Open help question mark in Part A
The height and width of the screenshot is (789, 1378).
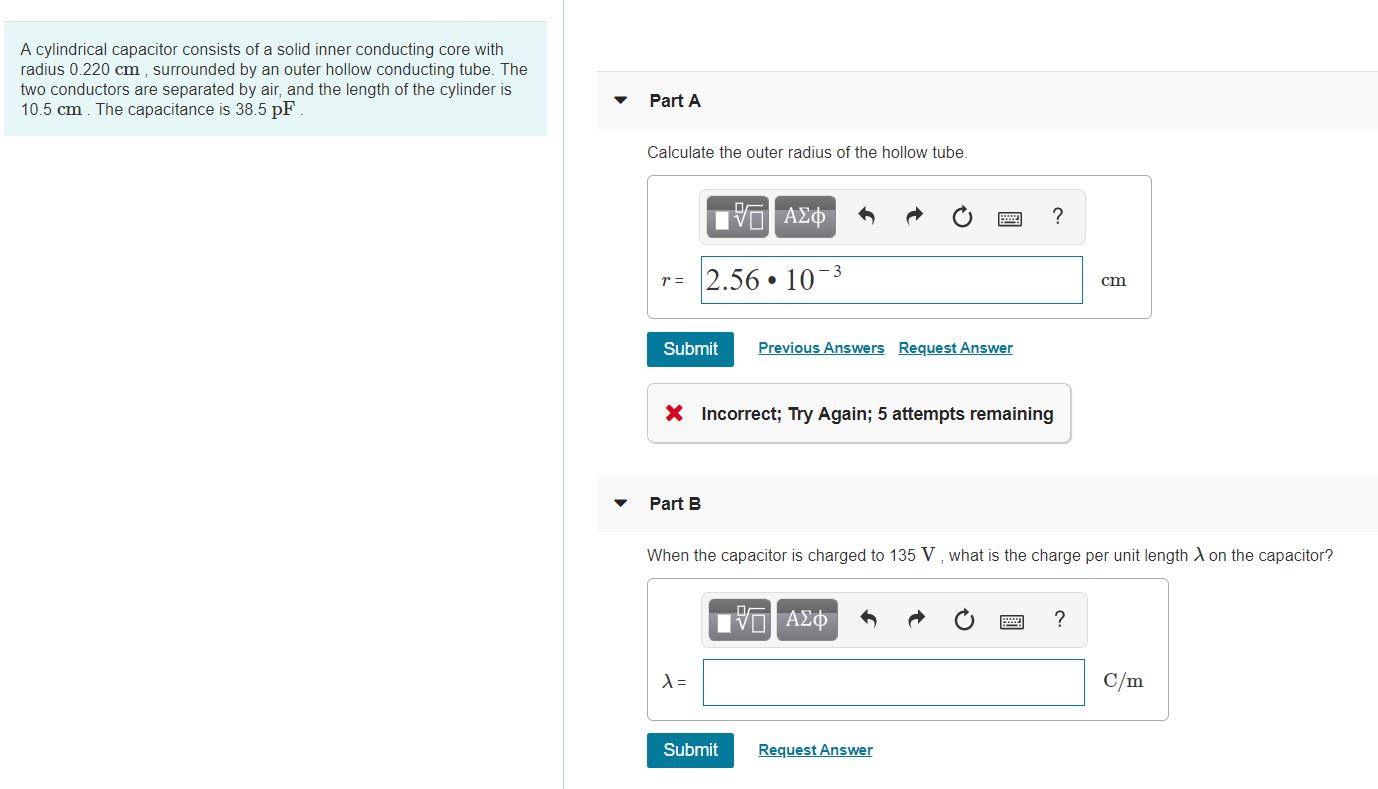point(1058,216)
